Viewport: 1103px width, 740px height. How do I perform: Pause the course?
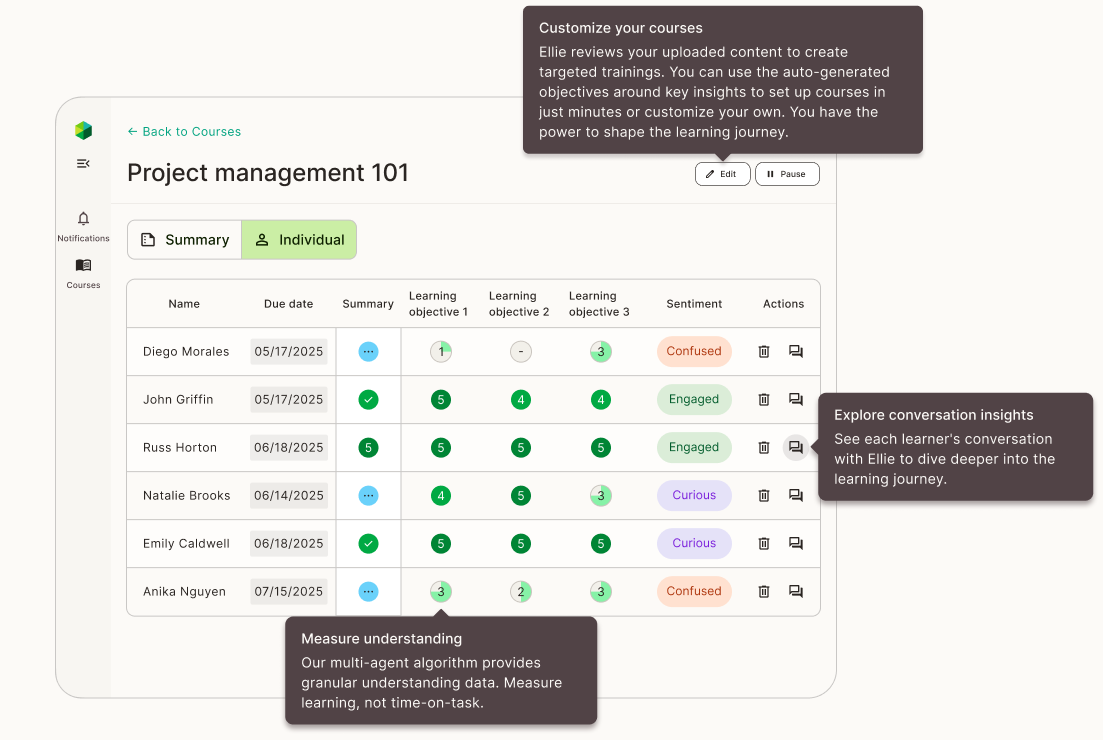tap(787, 173)
